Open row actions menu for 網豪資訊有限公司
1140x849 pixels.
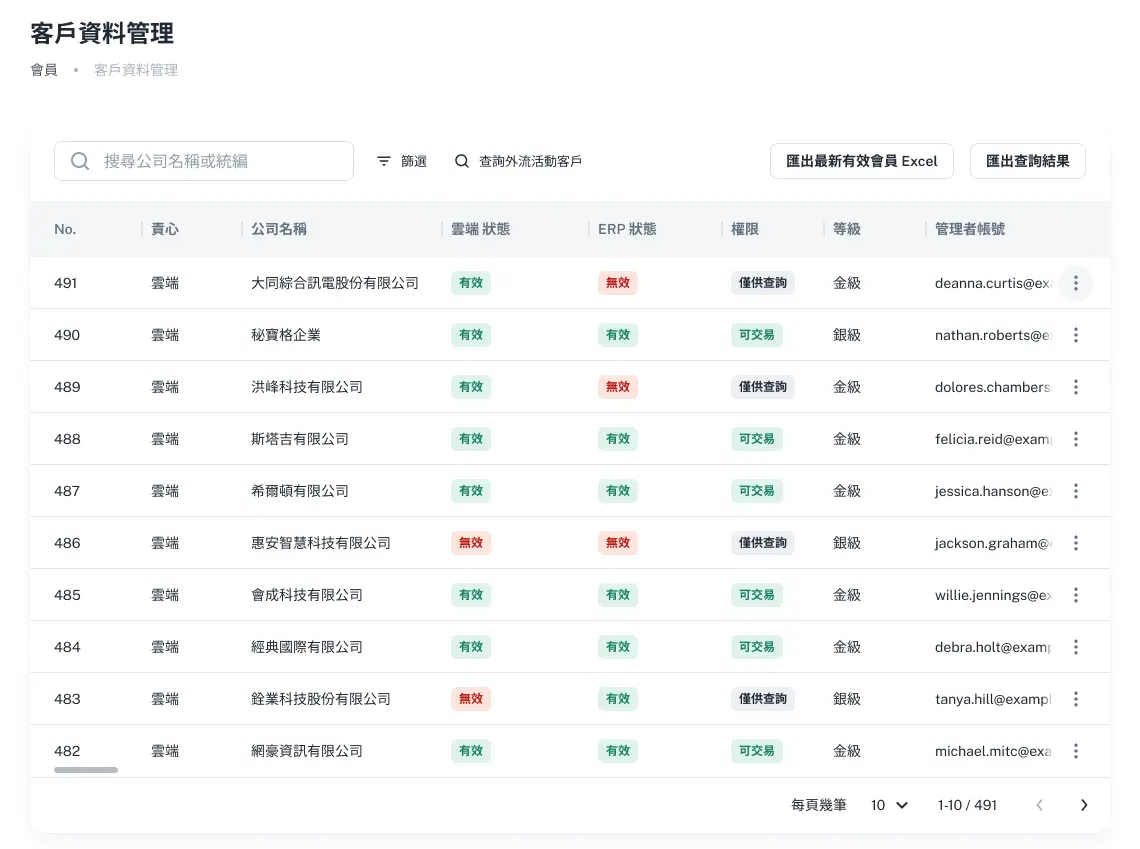(1075, 751)
